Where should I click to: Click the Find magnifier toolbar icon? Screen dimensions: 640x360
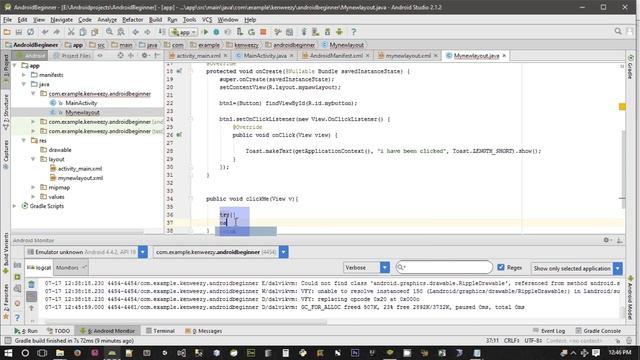[109, 32]
